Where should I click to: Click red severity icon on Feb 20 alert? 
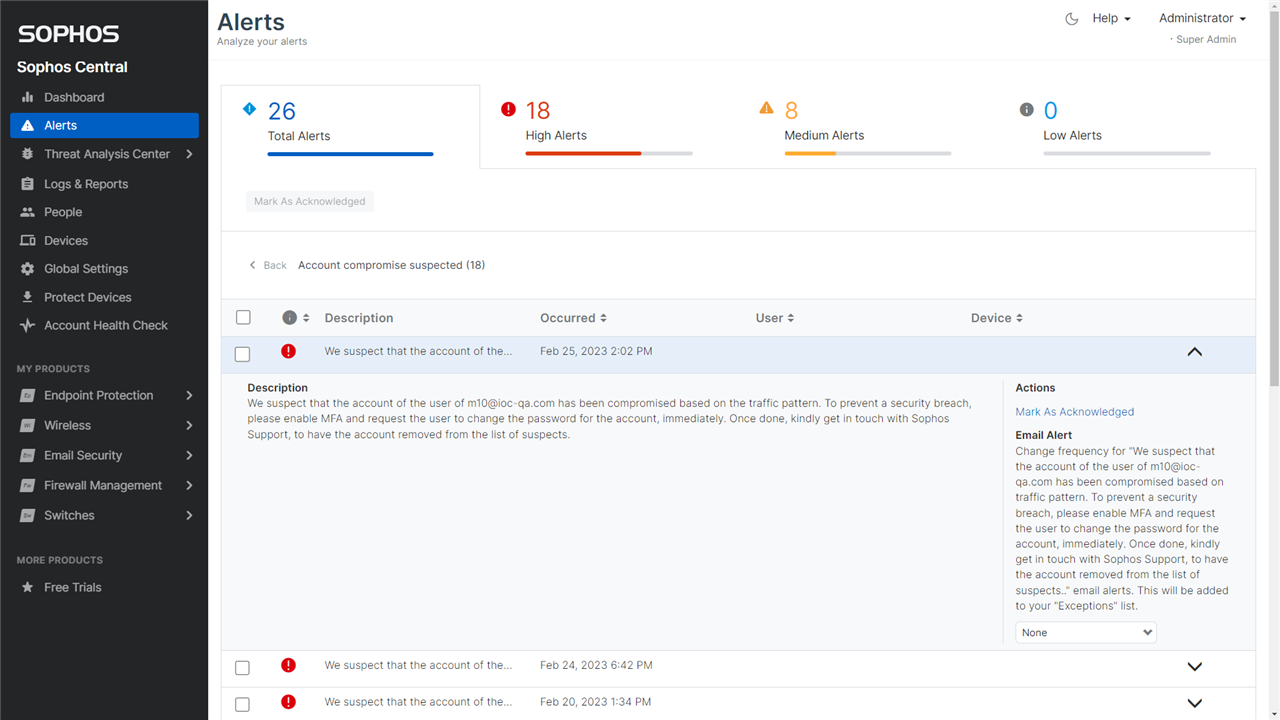click(289, 702)
